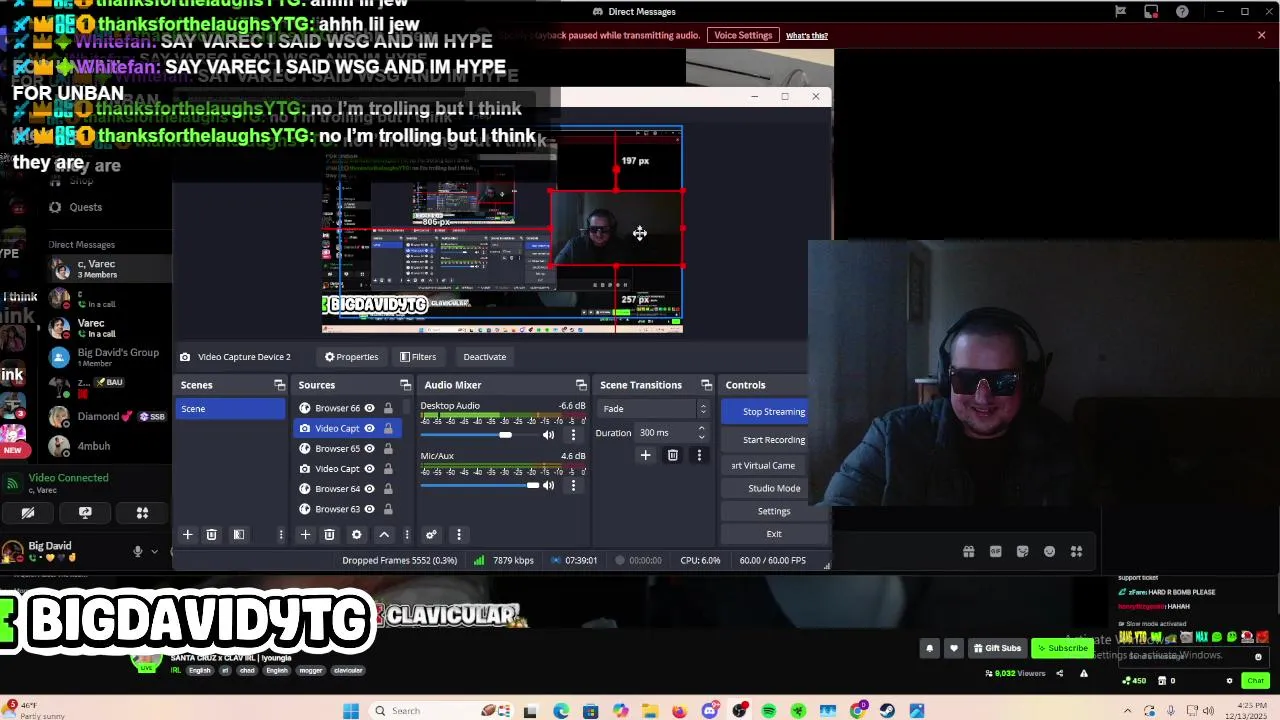Image resolution: width=1280 pixels, height=720 pixels.
Task: Toggle lock on Browser 66 source
Action: coord(388,408)
